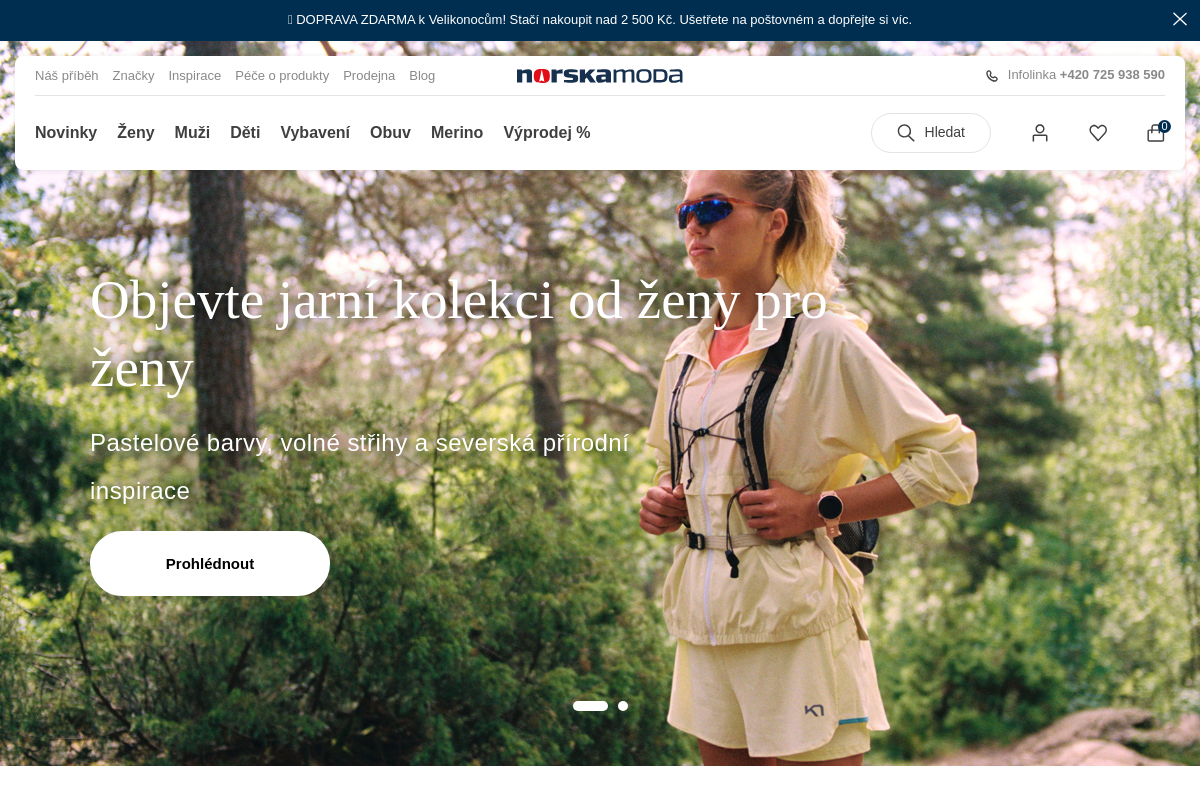This screenshot has width=1200, height=800.
Task: Open the user account icon
Action: (x=1040, y=133)
